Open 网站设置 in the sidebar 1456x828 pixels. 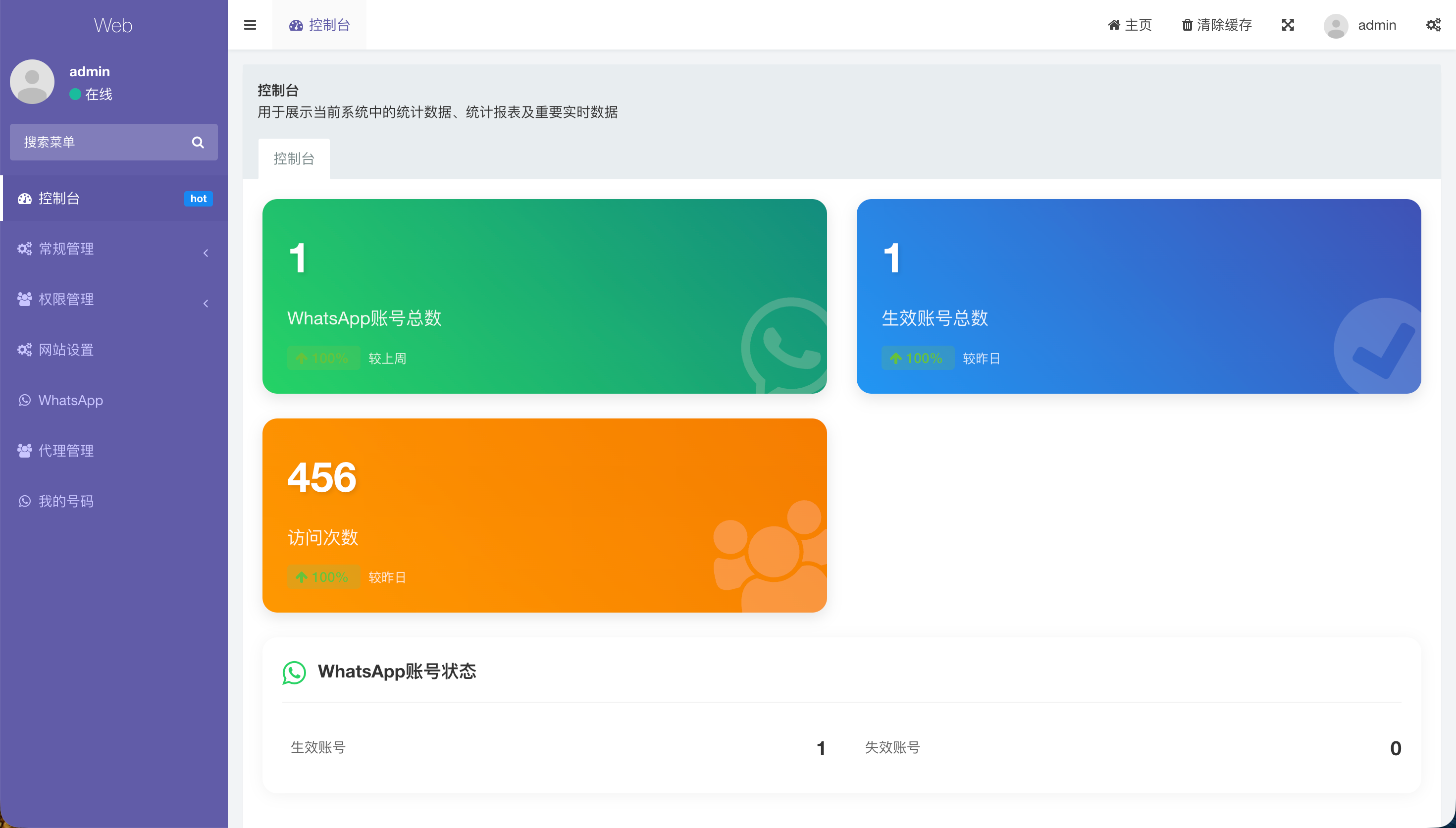click(114, 350)
